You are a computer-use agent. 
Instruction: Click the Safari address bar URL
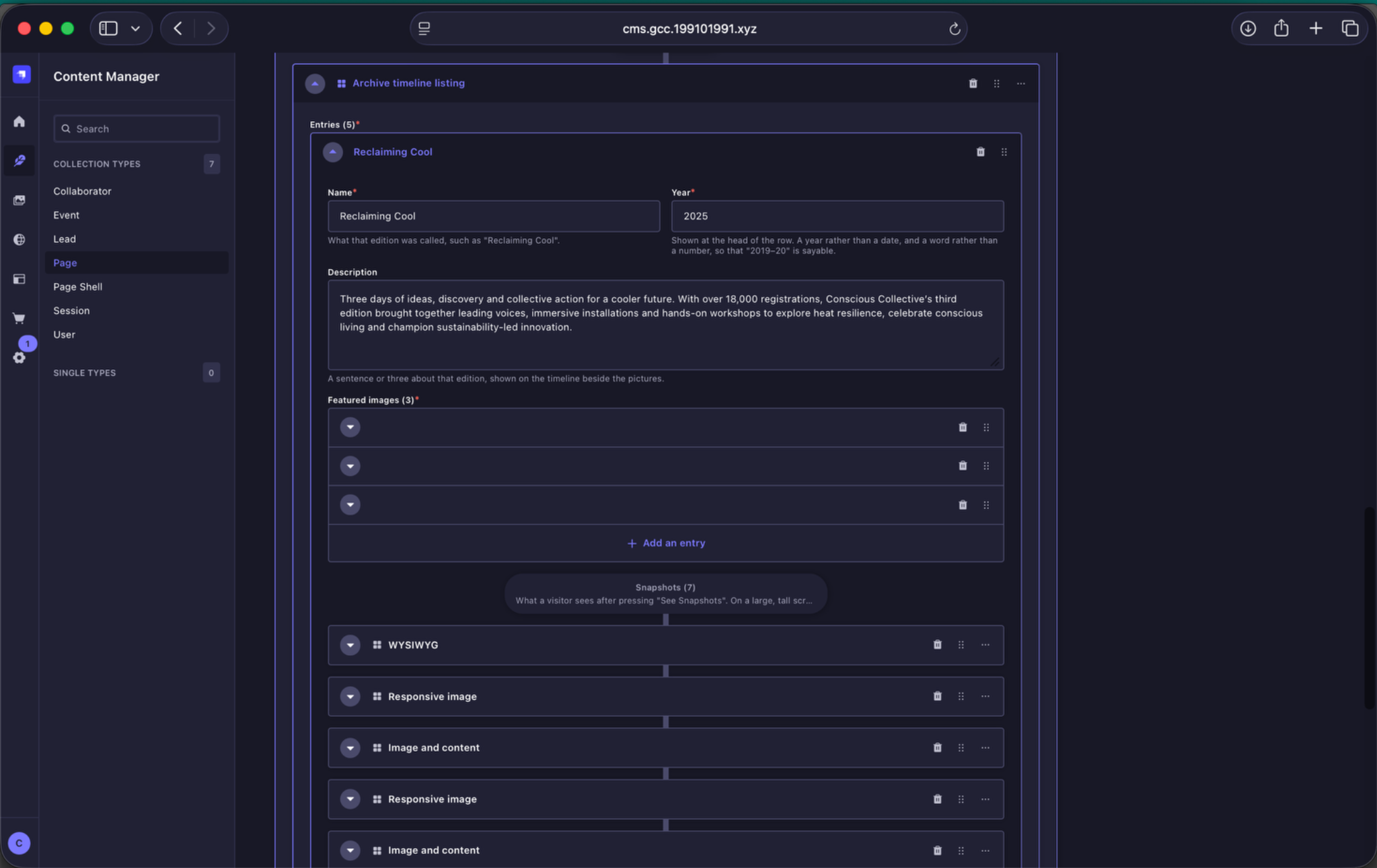click(x=689, y=29)
